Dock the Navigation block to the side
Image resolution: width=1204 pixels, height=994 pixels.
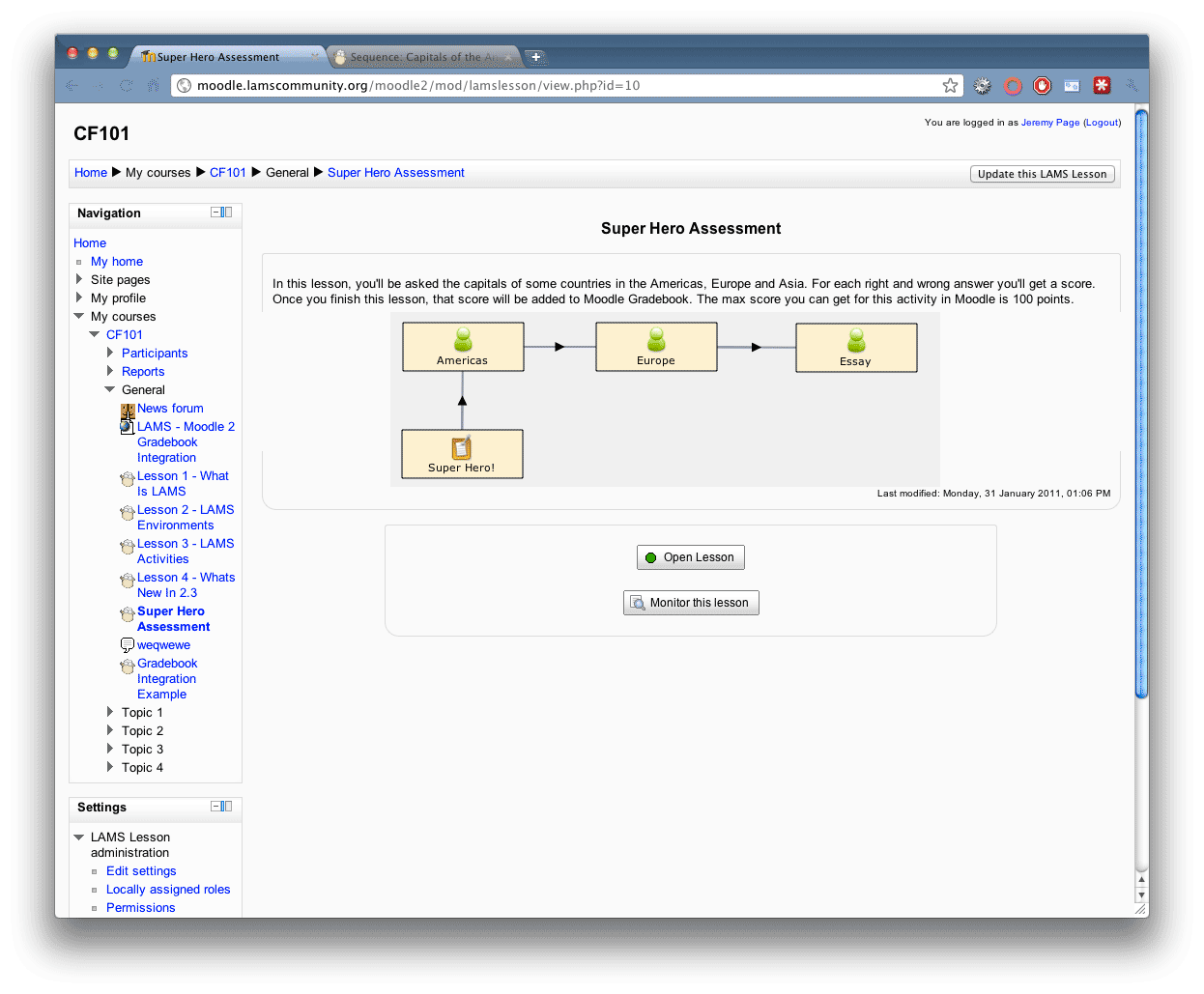227,213
